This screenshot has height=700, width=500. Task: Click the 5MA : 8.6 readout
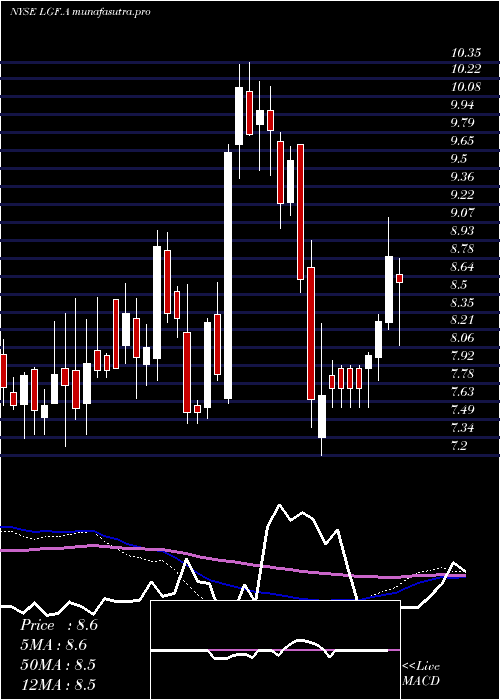coord(53,645)
